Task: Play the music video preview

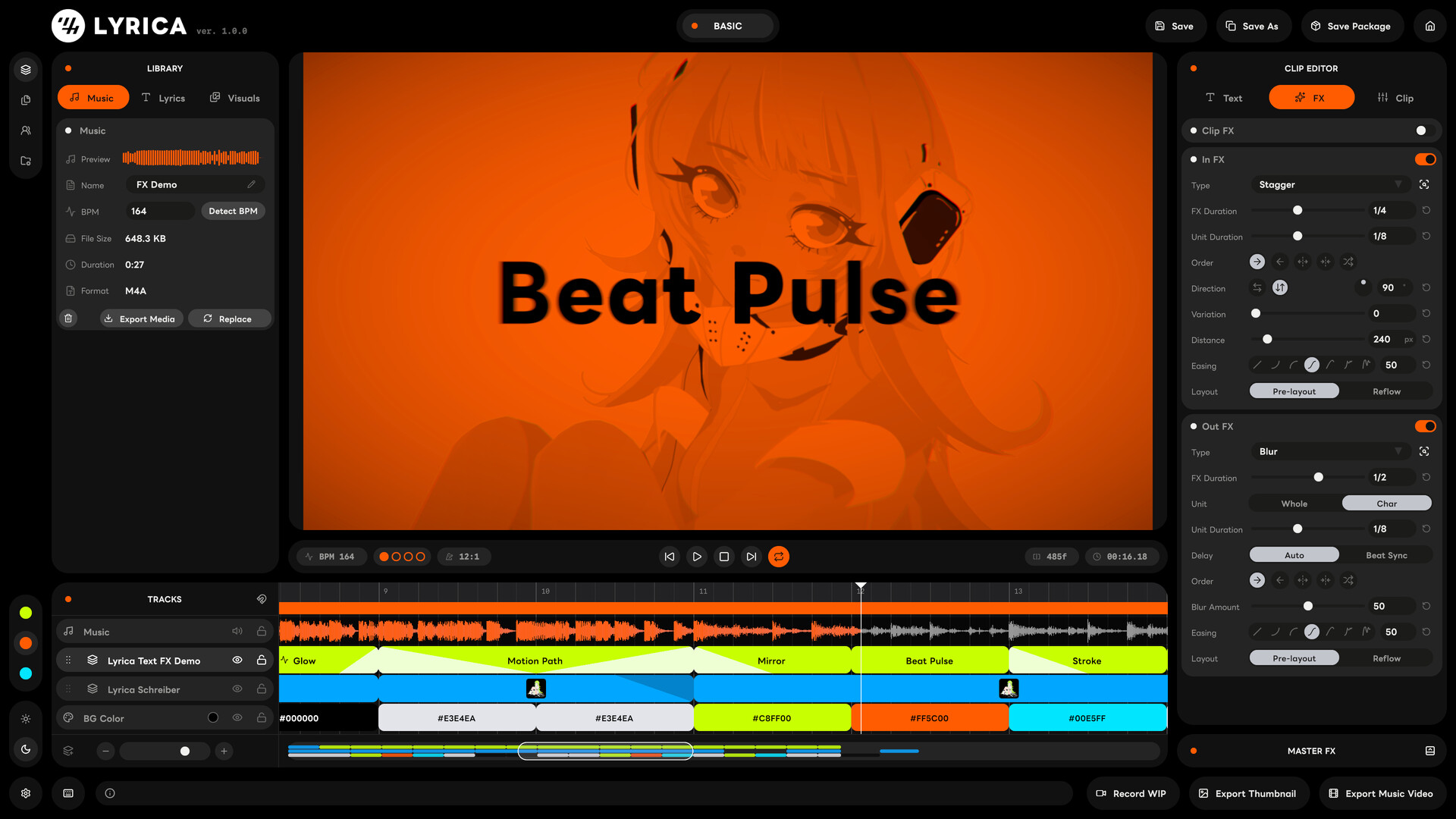Action: (696, 557)
